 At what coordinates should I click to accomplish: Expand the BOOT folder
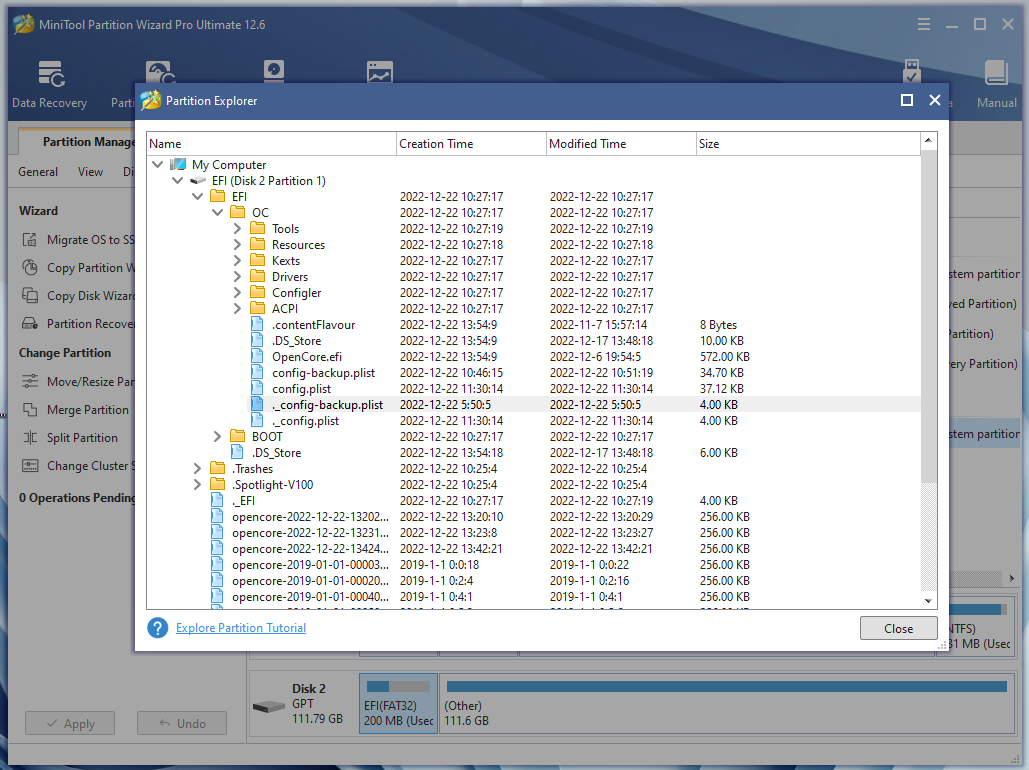(x=217, y=437)
